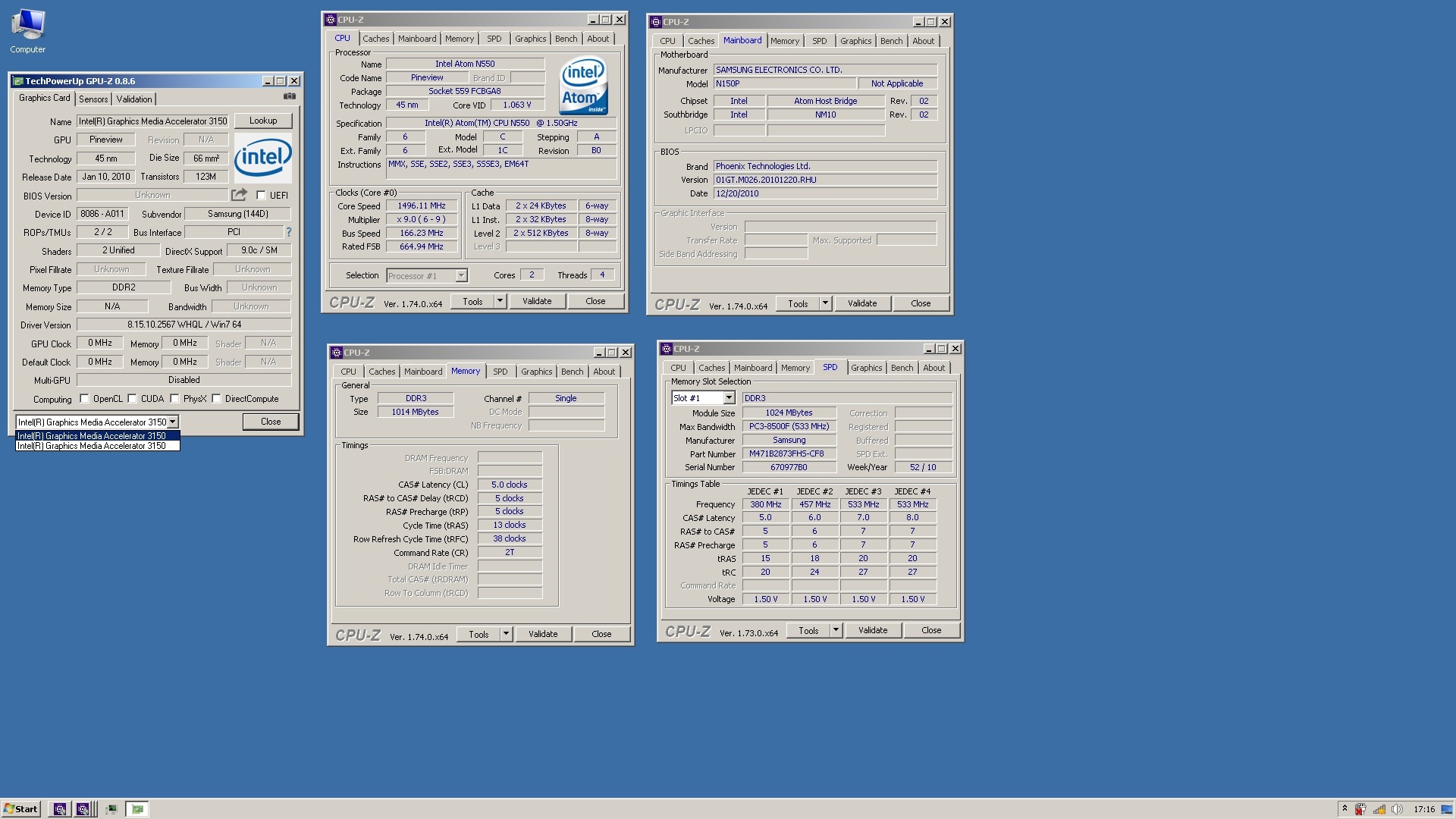Screen dimensions: 1456x819
Task: Click the second CPU-Z taskbar icon
Action: pos(83,809)
